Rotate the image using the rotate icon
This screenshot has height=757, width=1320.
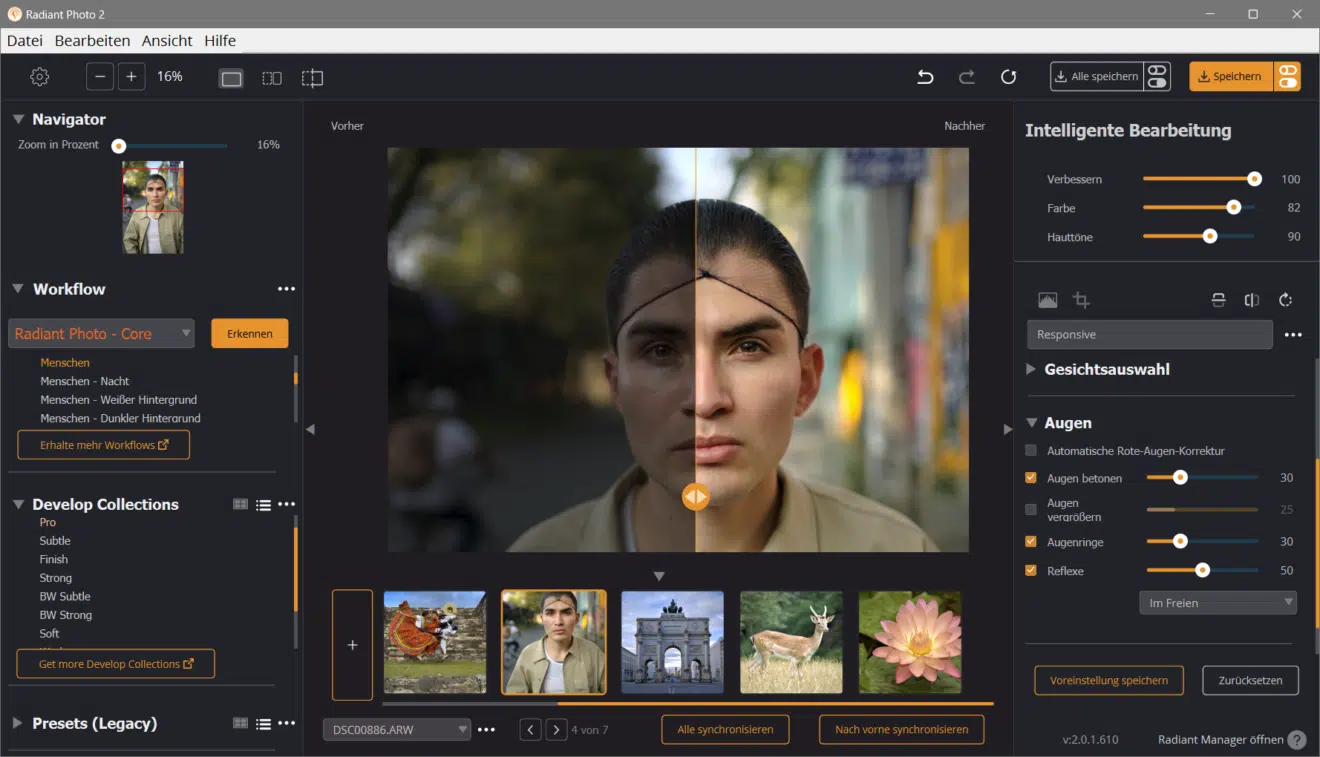coord(1286,300)
